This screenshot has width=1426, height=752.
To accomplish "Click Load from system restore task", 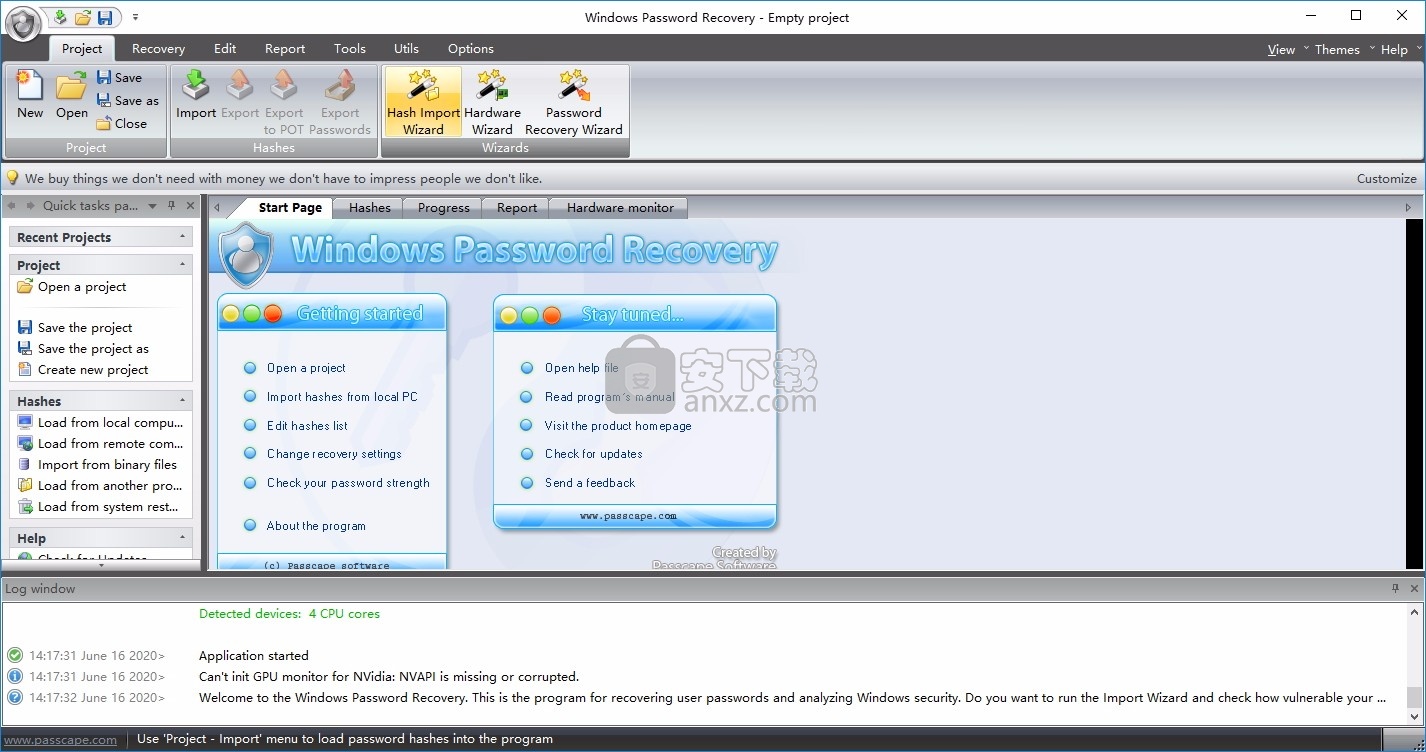I will tap(99, 506).
